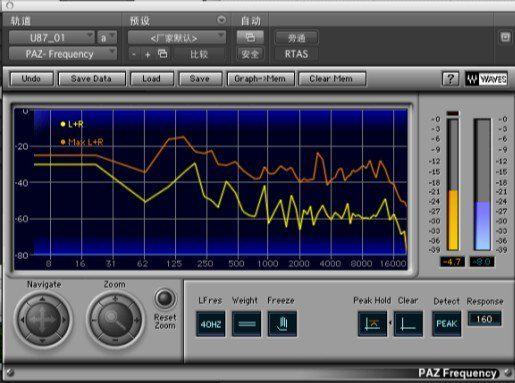Open help with the question mark icon
The image size is (515, 383).
pos(450,79)
